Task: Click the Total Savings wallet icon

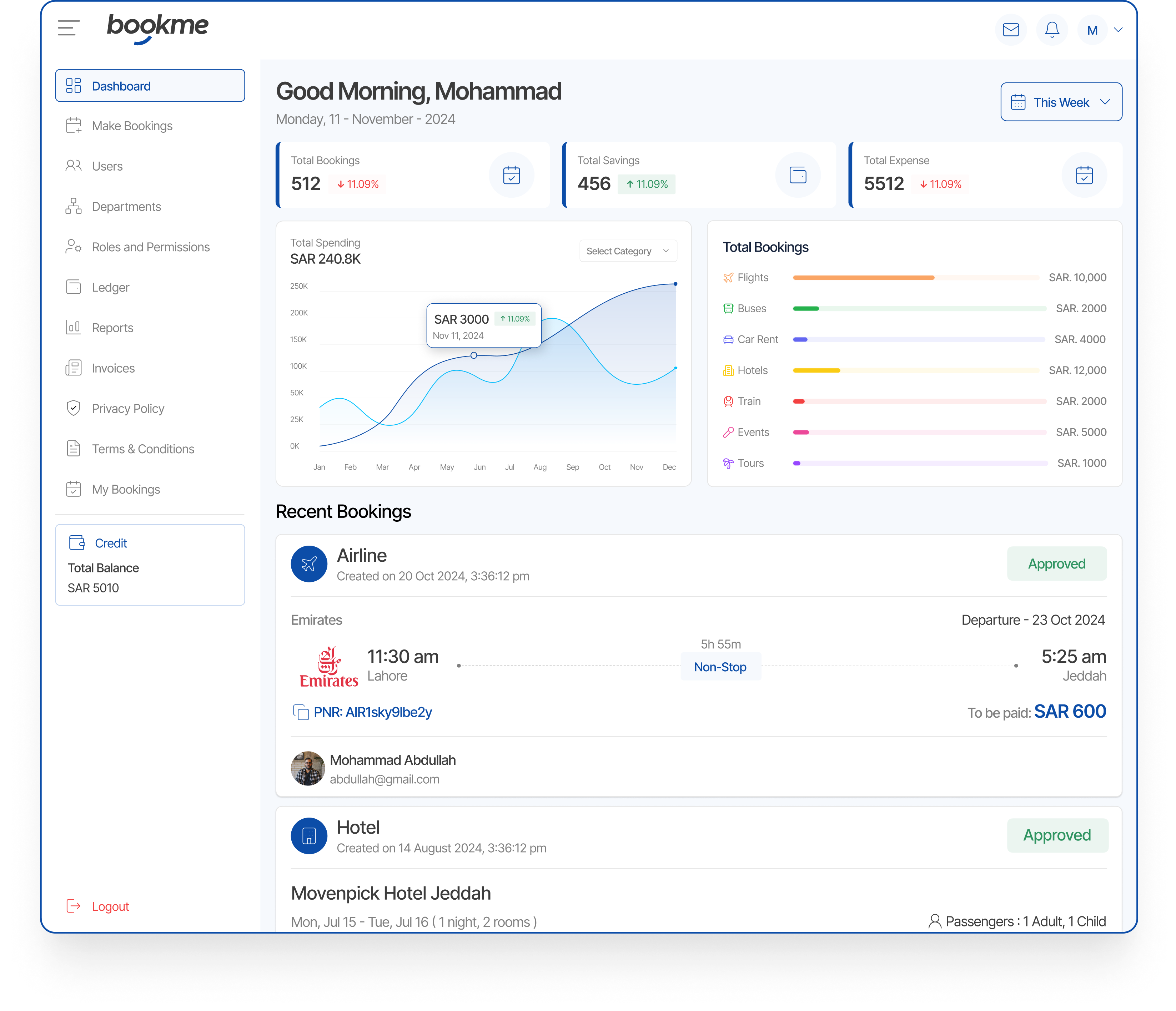Action: point(798,175)
